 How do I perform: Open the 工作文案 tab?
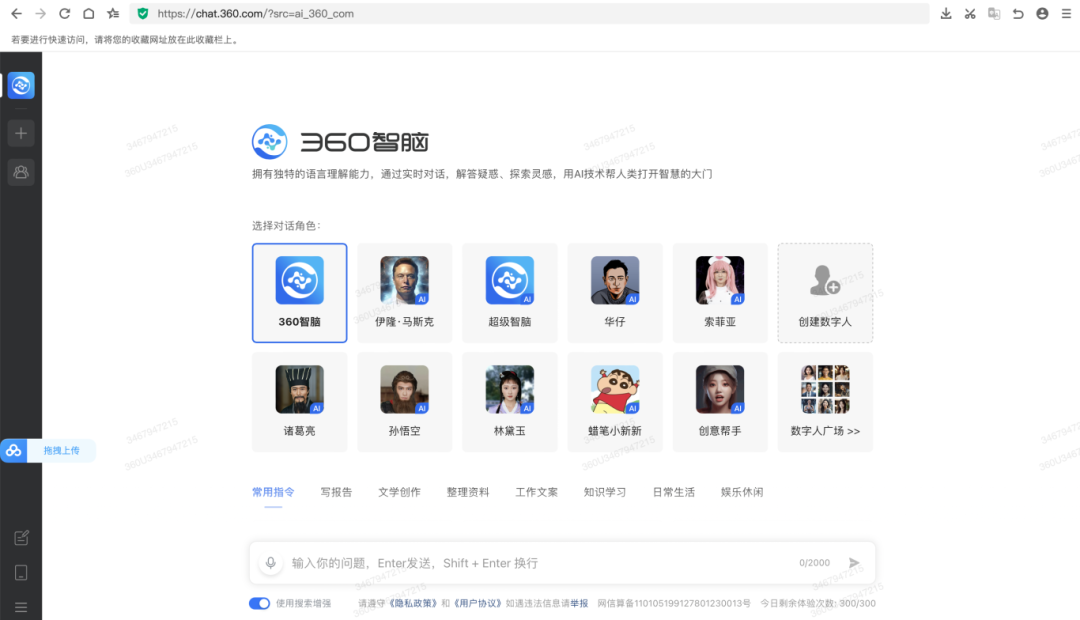(x=537, y=492)
